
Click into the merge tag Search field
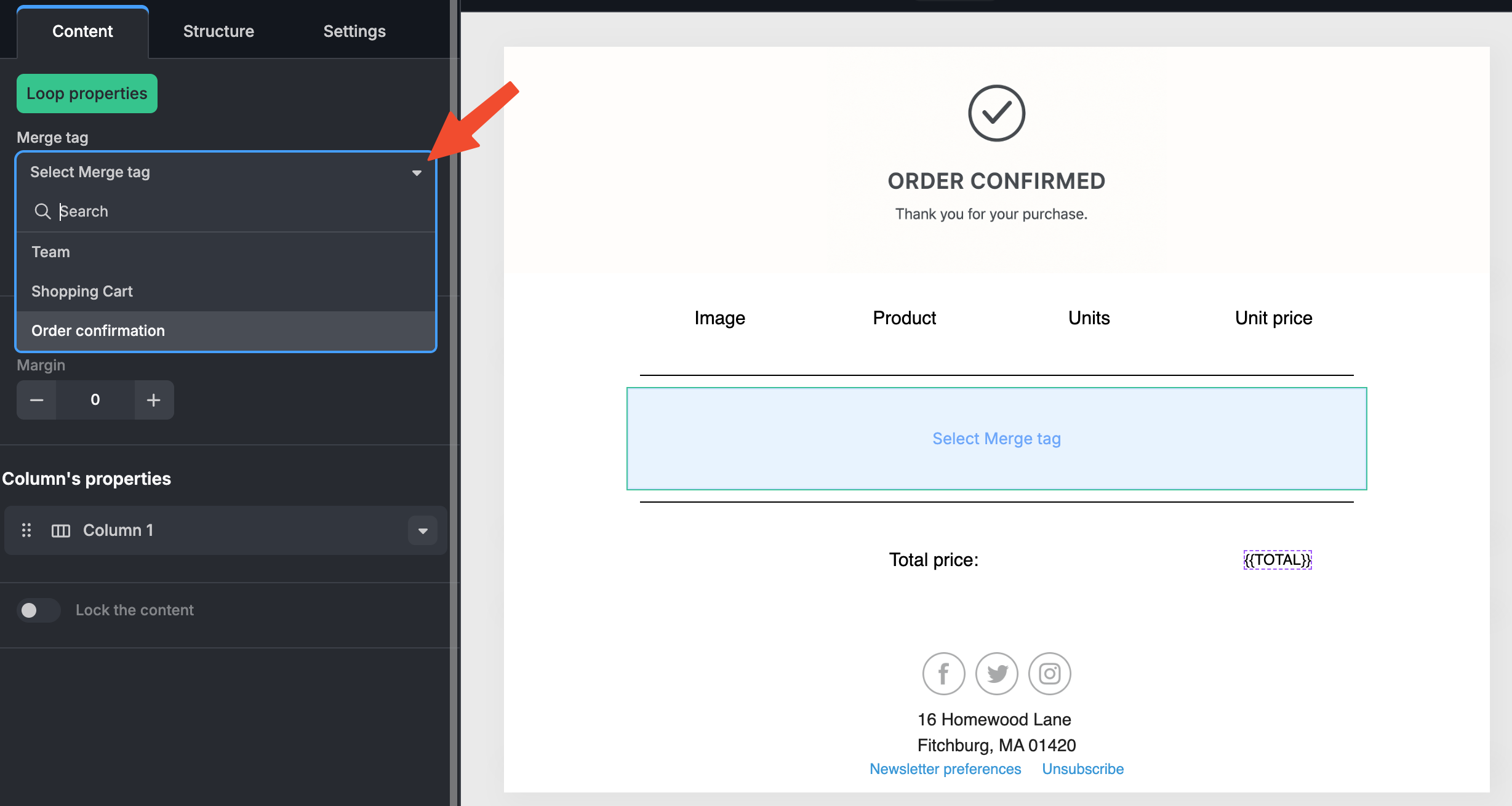pyautogui.click(x=240, y=212)
